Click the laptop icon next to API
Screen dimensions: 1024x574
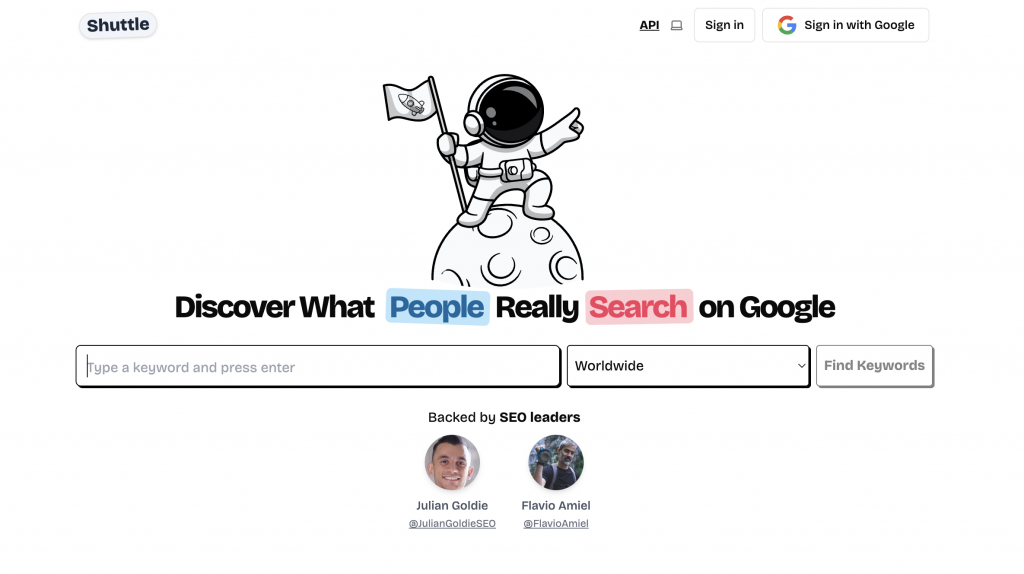point(677,25)
